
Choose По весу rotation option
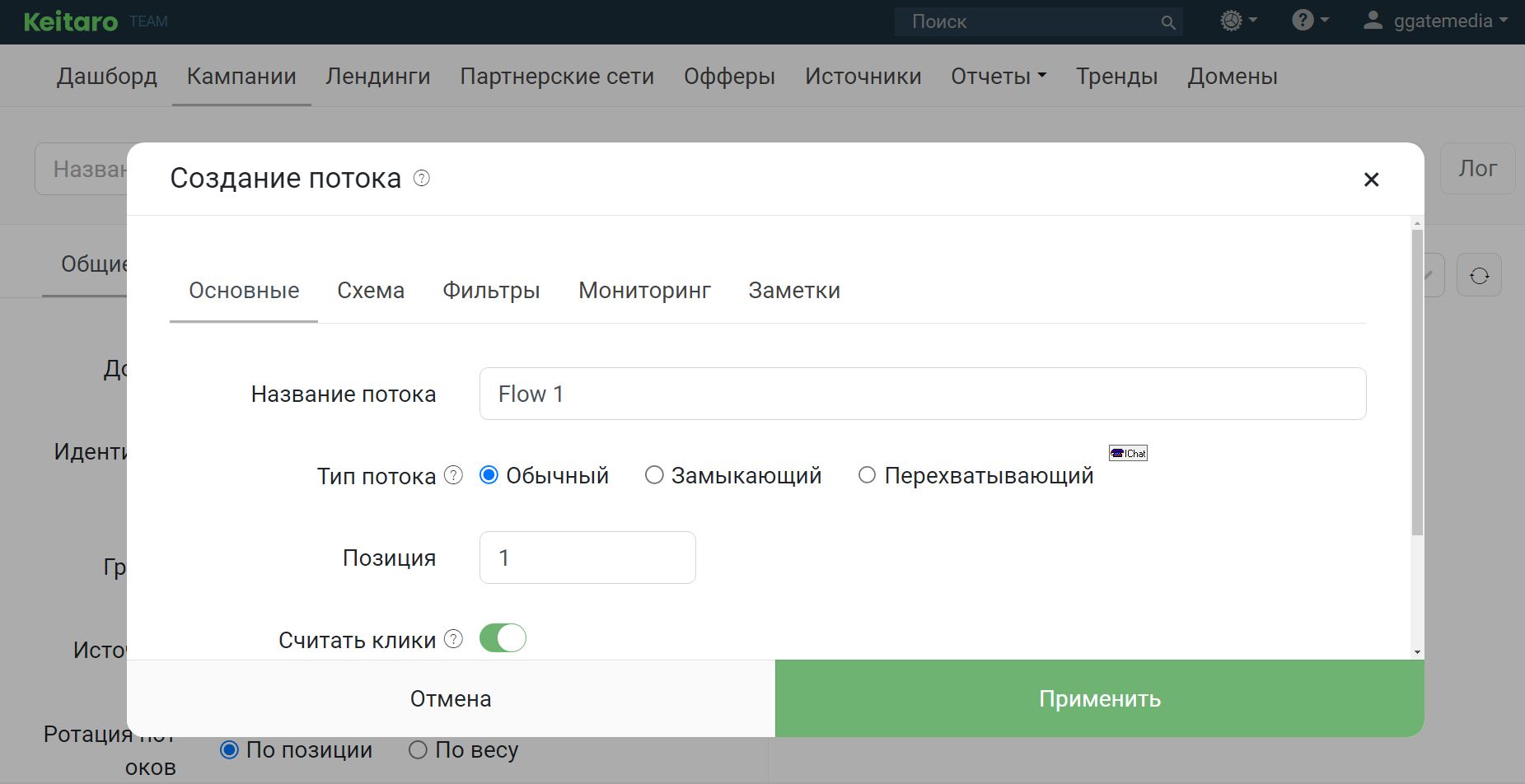click(x=419, y=749)
